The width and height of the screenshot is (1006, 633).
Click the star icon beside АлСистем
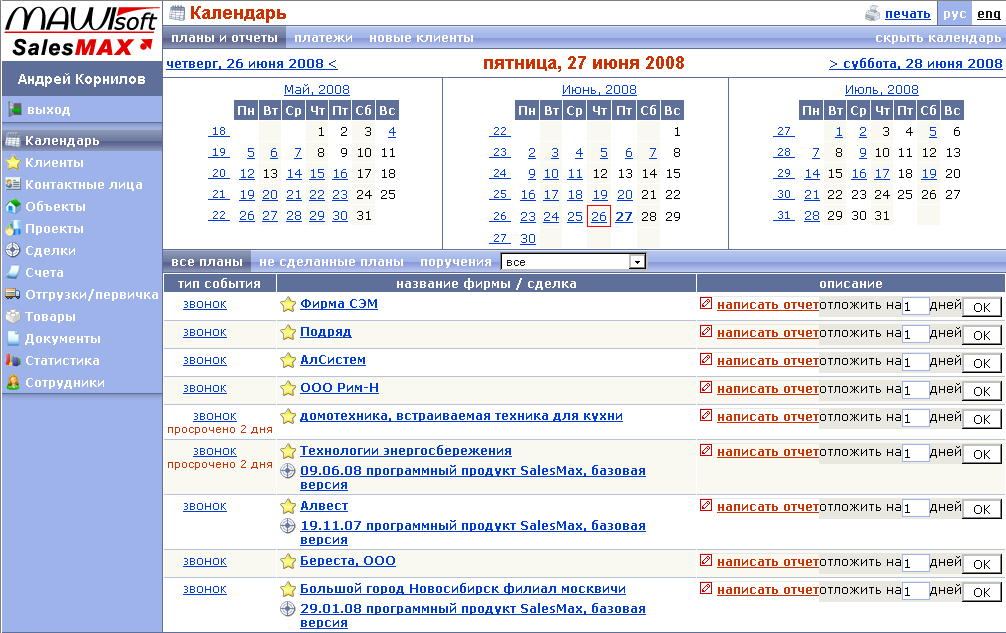288,360
